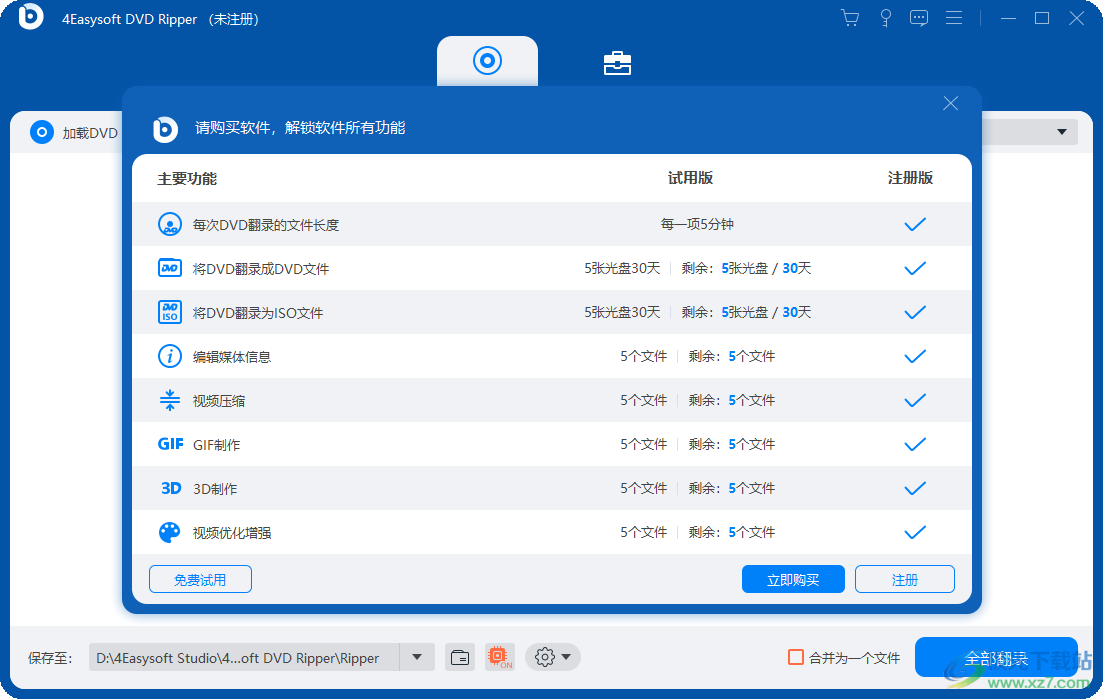This screenshot has width=1103, height=699.
Task: Click the 注册版 column header
Action: click(x=910, y=178)
